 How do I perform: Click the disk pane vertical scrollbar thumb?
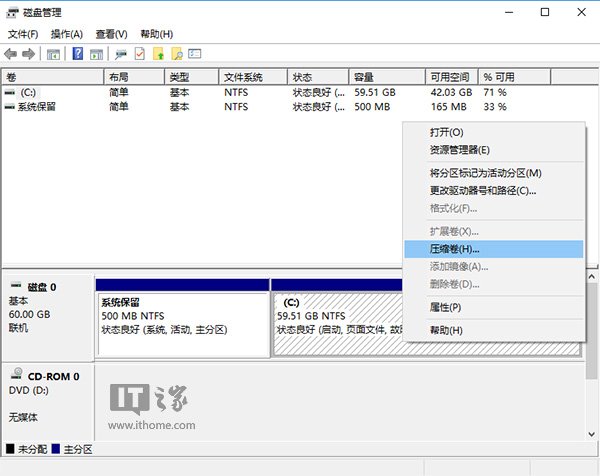(592, 331)
